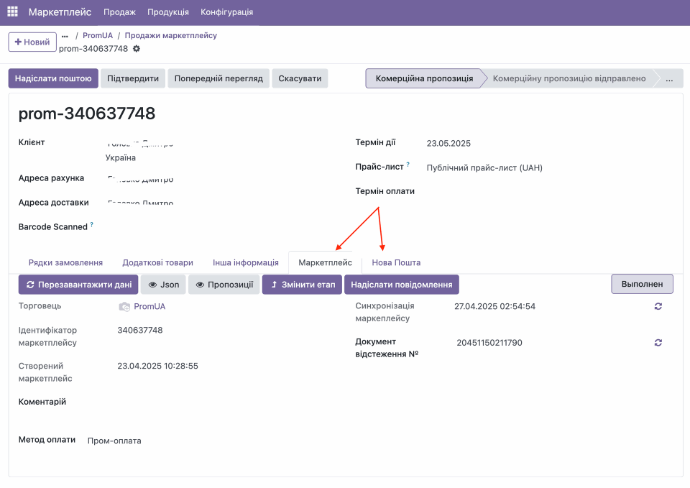Viewport: 690px width, 488px height.
Task: Open the Продукція menu
Action: point(168,12)
